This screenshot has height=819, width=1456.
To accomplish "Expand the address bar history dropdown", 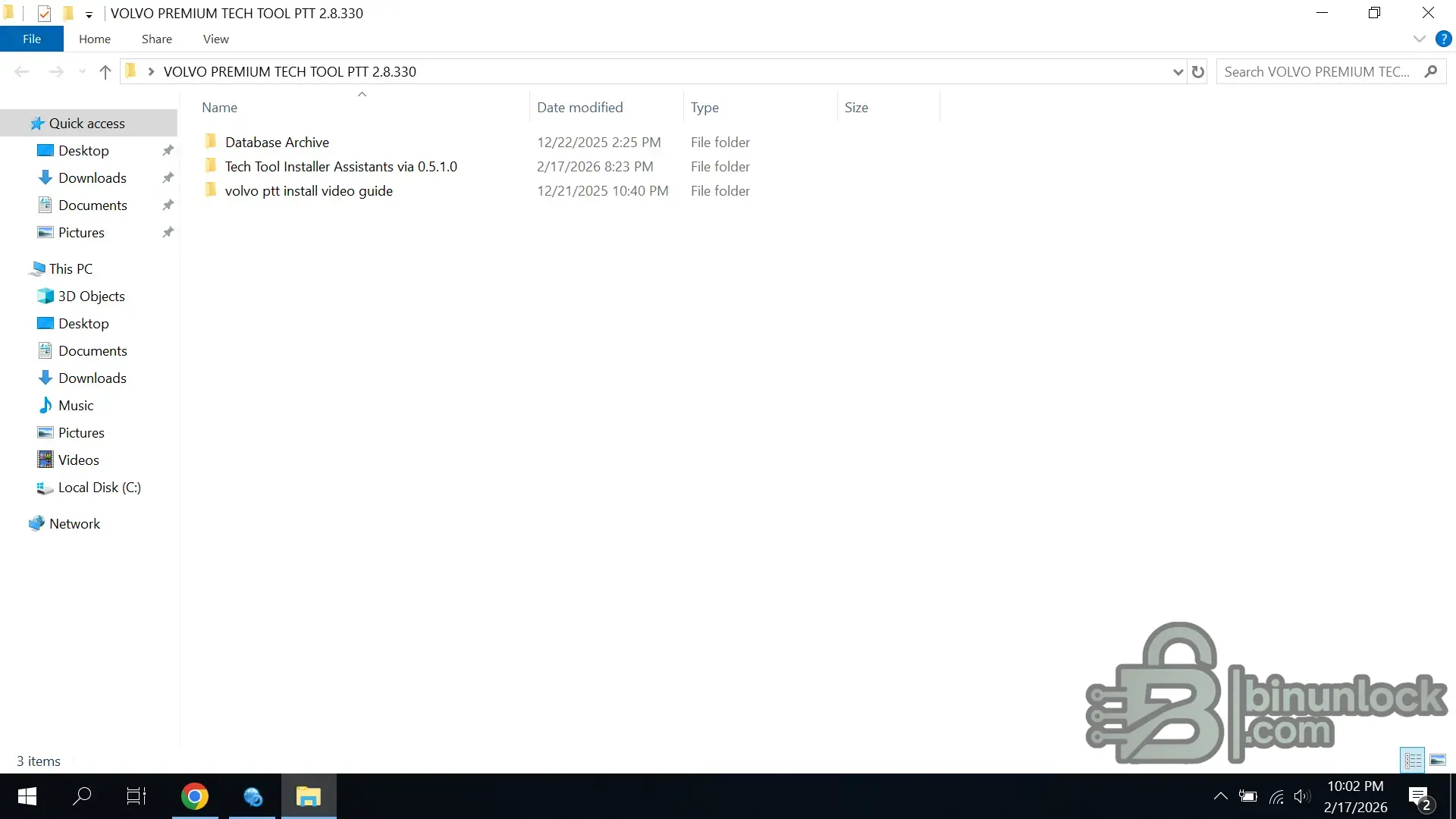I will click(1178, 72).
